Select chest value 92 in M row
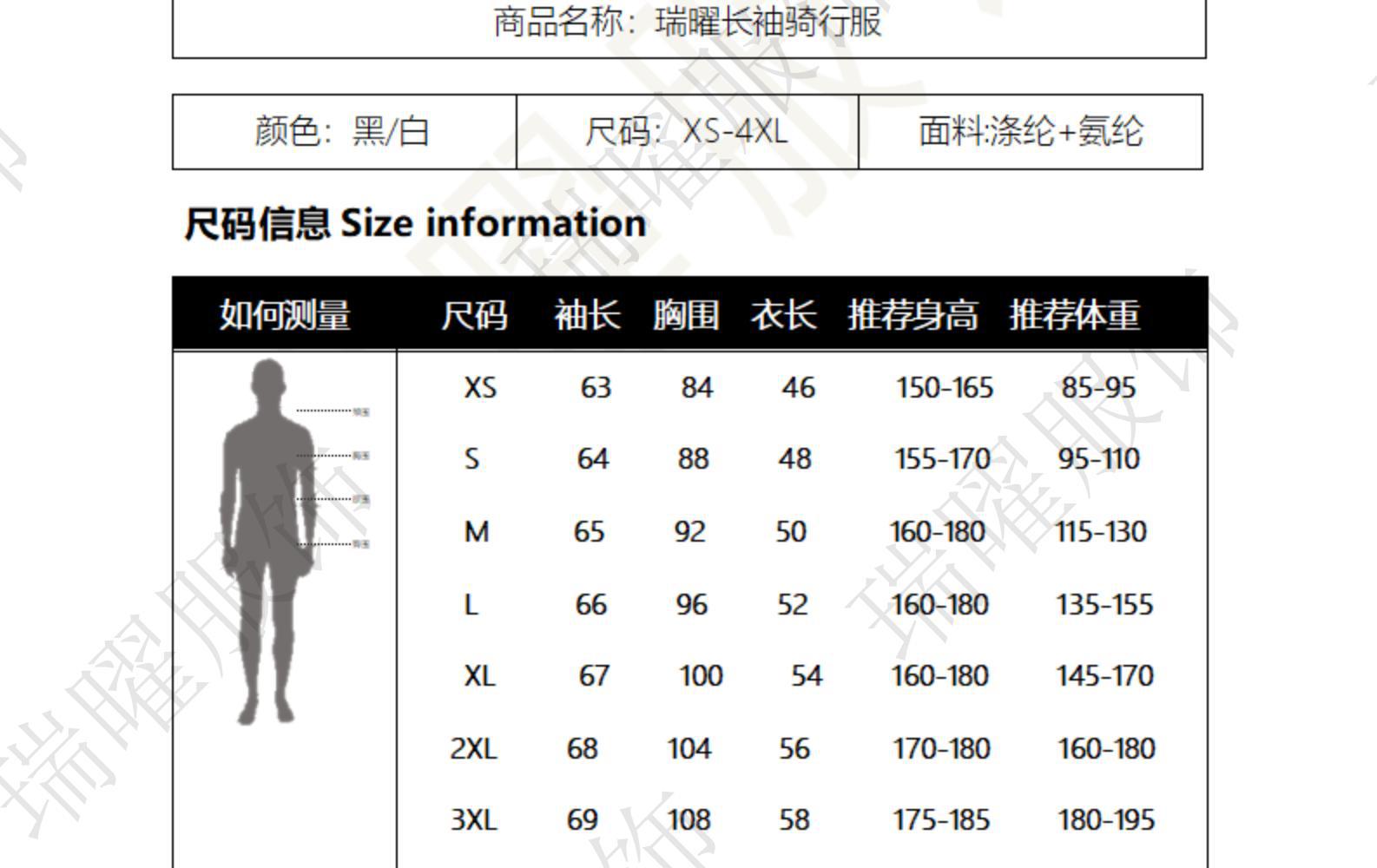Image resolution: width=1377 pixels, height=868 pixels. (x=689, y=531)
